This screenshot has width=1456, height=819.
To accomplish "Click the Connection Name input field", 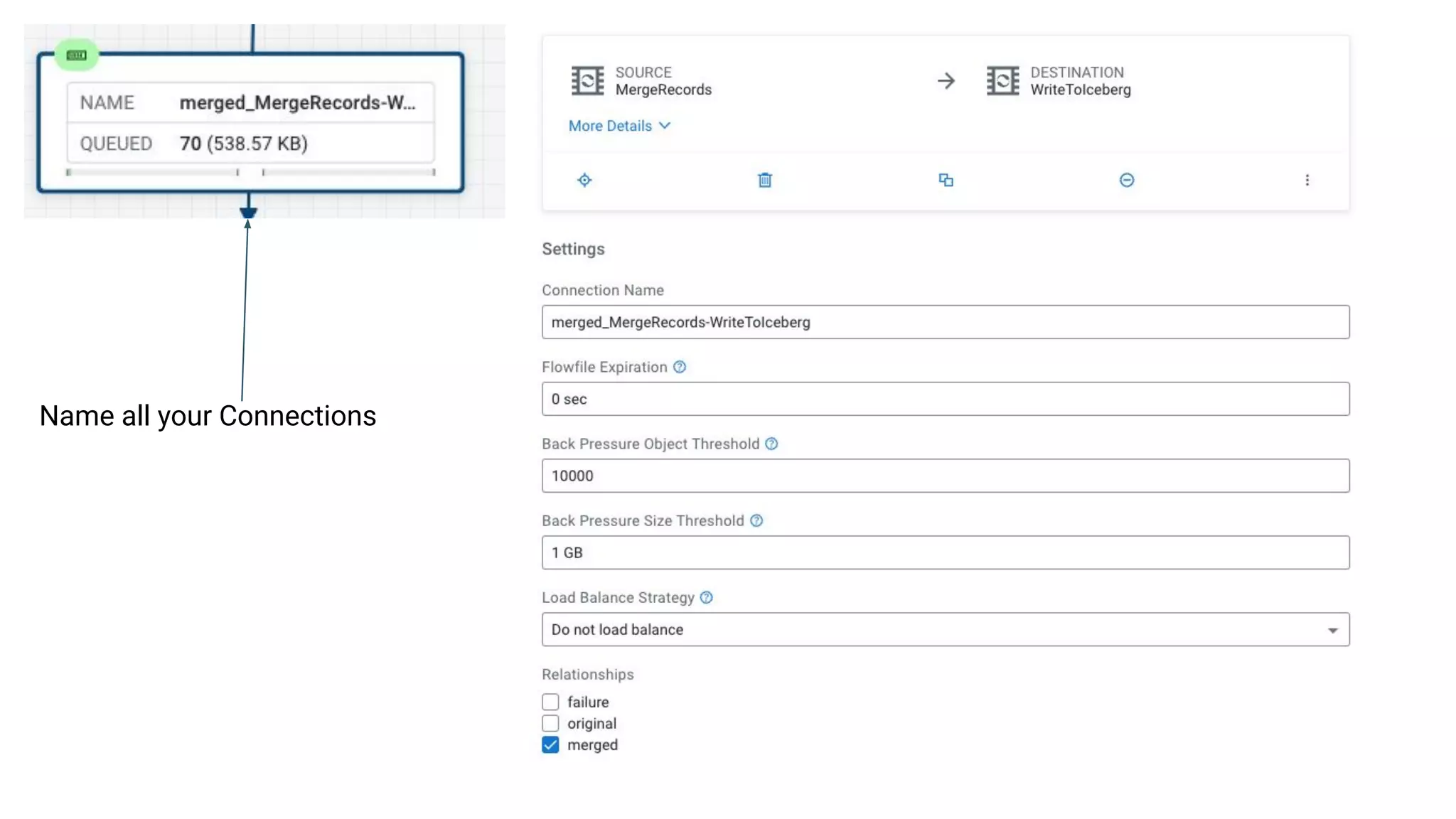I will click(945, 322).
